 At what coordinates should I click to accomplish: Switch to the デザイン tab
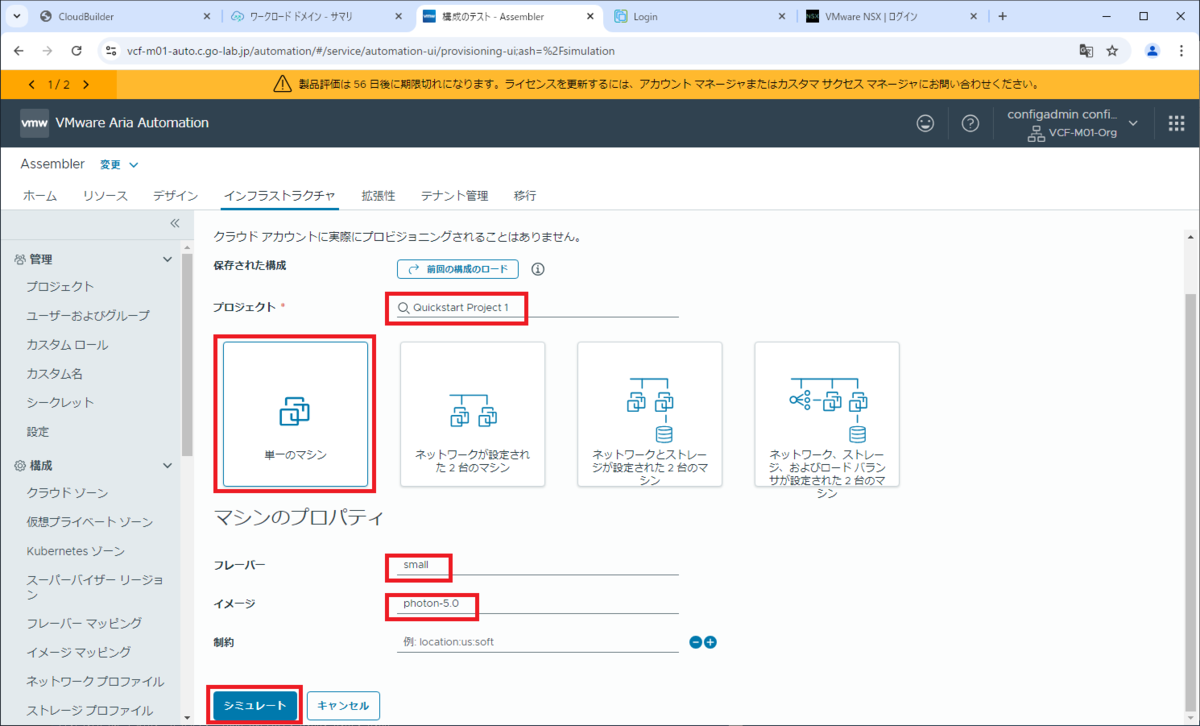coord(175,196)
